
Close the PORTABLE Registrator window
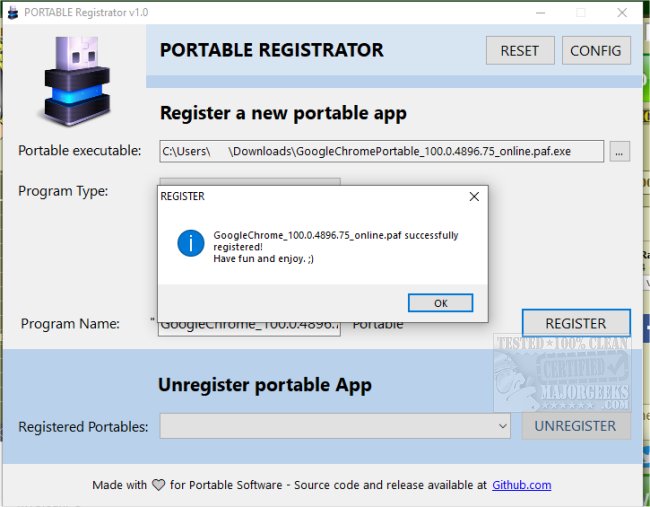pos(622,13)
